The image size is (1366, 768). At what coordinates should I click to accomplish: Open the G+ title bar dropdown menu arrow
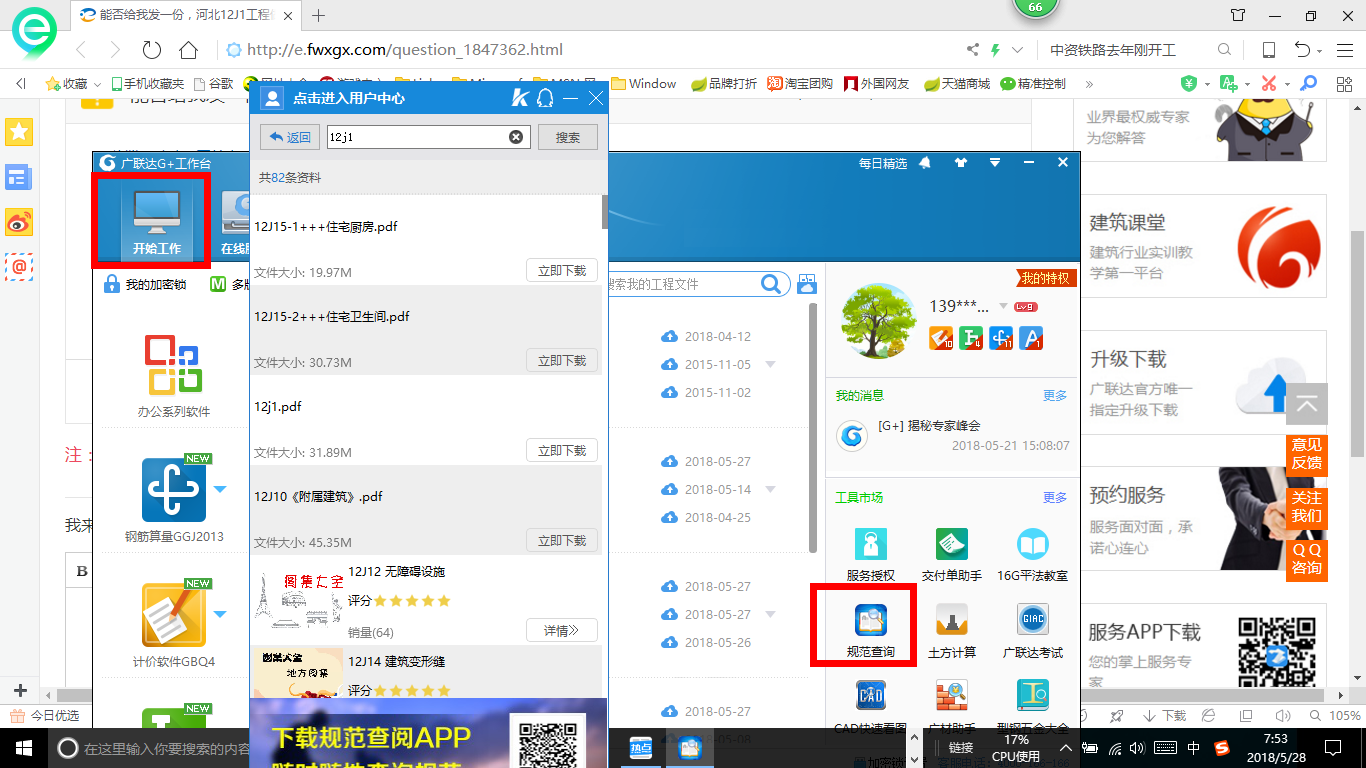coord(995,162)
